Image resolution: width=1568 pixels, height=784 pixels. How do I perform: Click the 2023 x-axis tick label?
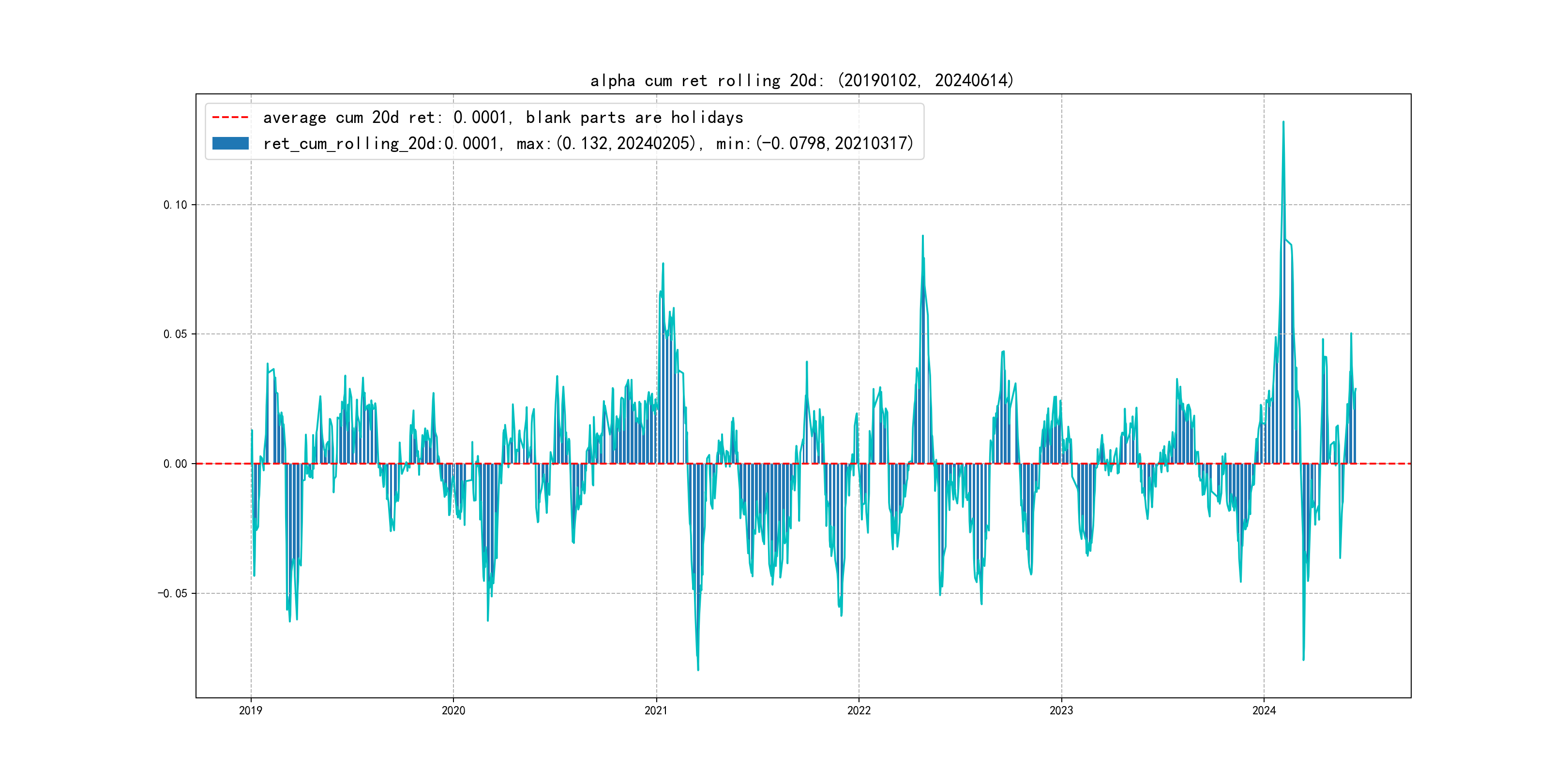(1061, 710)
